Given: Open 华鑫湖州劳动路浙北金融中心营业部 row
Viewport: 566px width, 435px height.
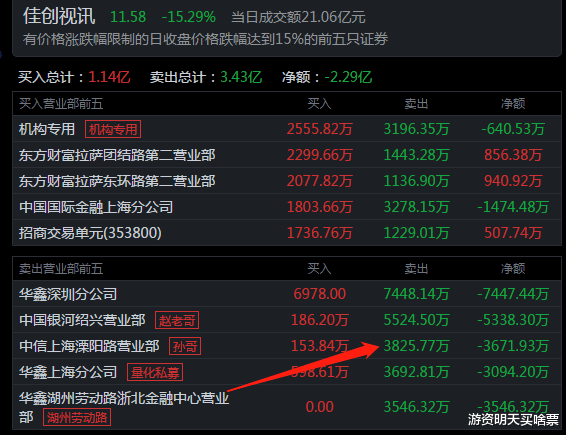Looking at the screenshot, I should coord(287,407).
